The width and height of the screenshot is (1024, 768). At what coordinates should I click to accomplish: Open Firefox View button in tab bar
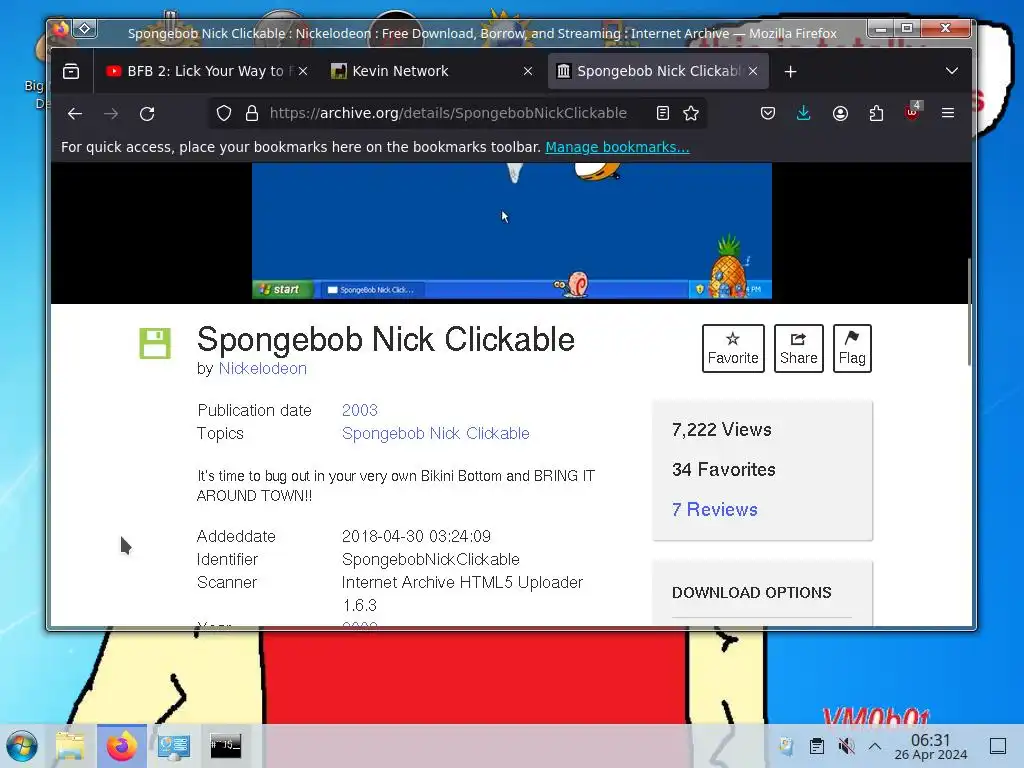[71, 71]
